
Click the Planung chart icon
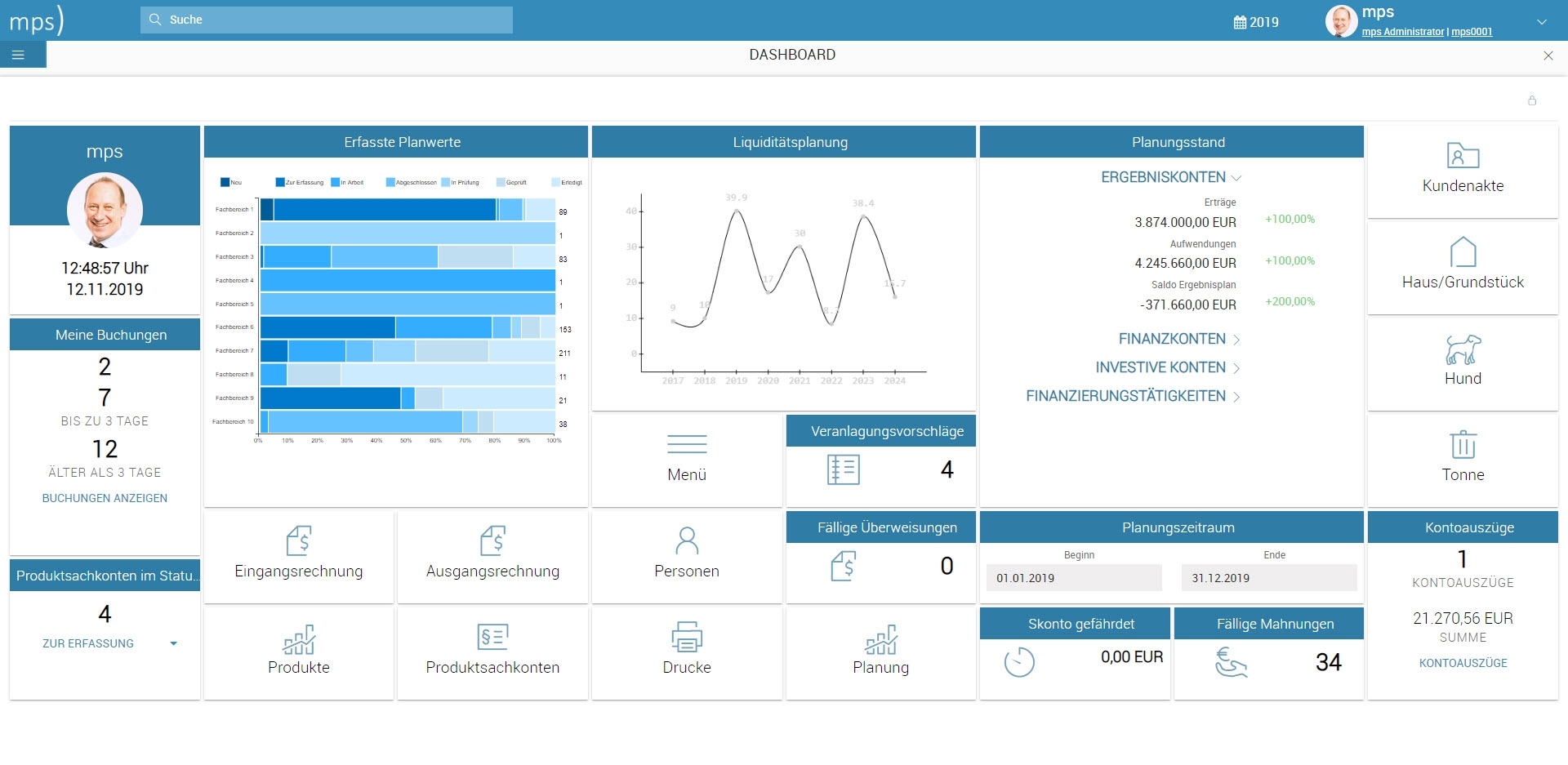(x=881, y=639)
